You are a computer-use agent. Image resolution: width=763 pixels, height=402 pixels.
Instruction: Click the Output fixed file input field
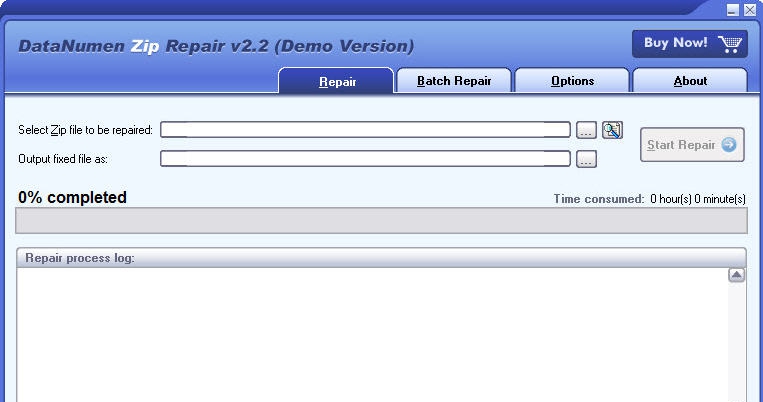[365, 159]
